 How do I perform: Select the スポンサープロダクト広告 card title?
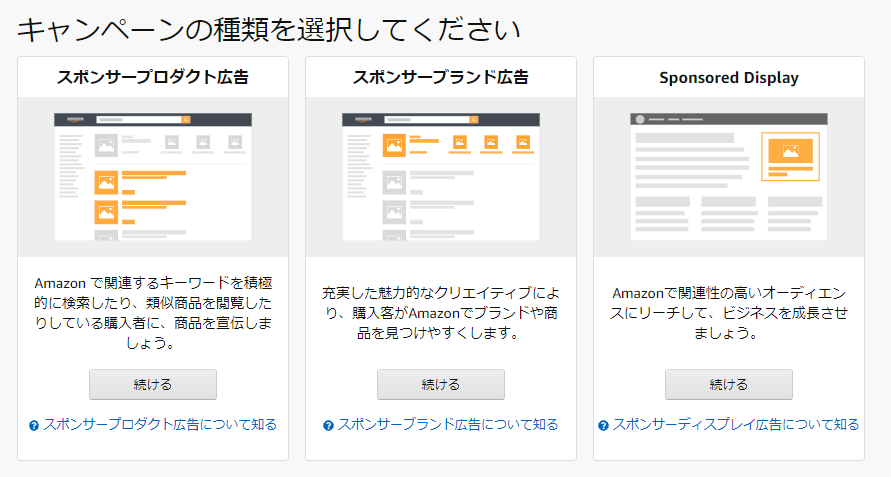click(153, 77)
